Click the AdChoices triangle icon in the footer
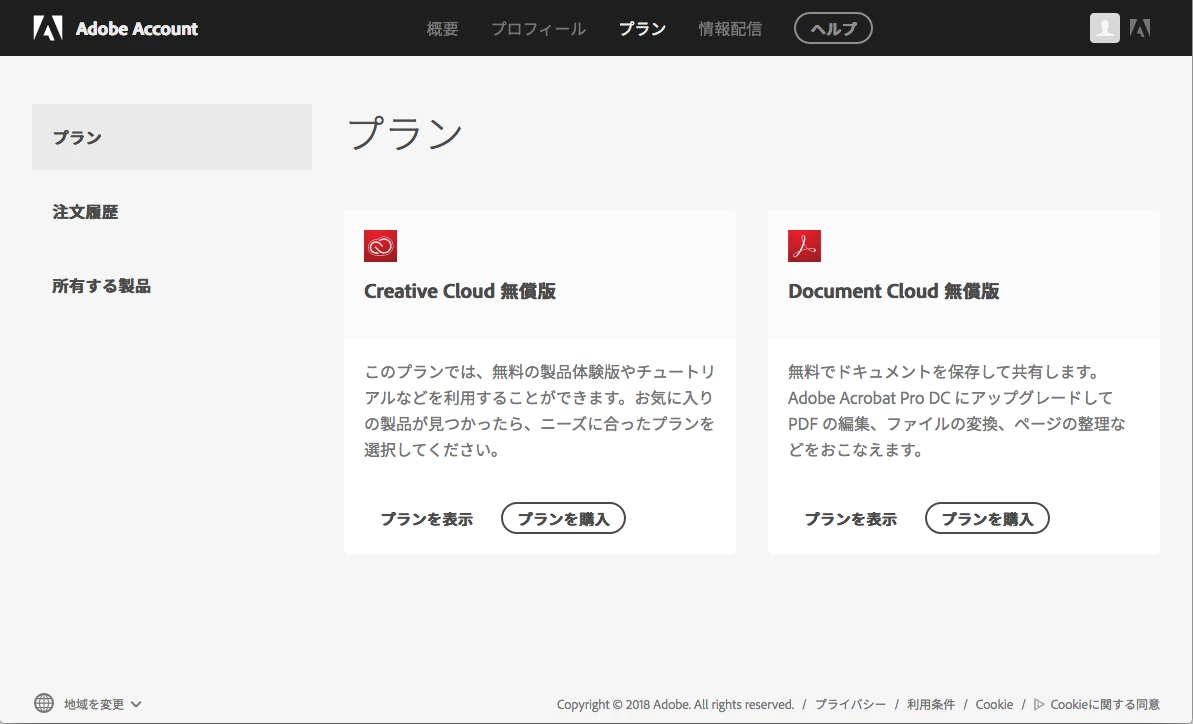1193x724 pixels. pyautogui.click(x=1039, y=704)
